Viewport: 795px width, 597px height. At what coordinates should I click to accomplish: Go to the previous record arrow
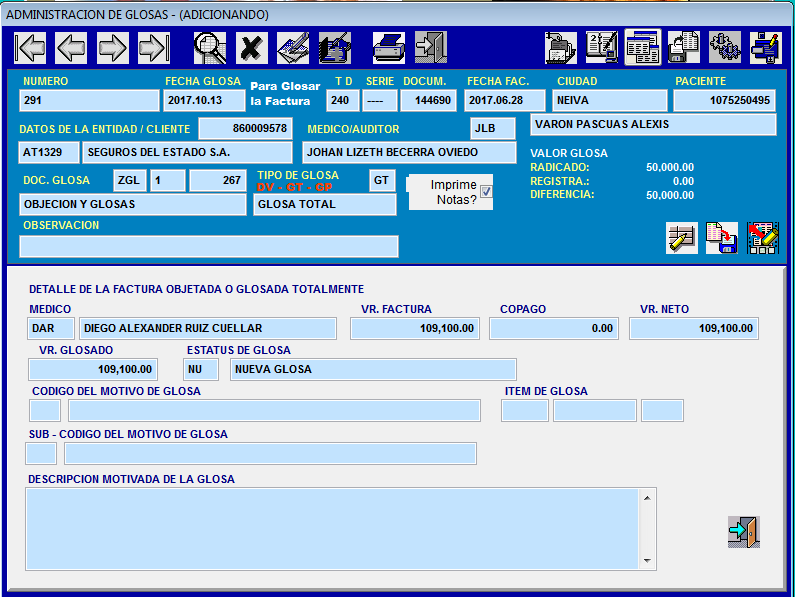tap(71, 48)
